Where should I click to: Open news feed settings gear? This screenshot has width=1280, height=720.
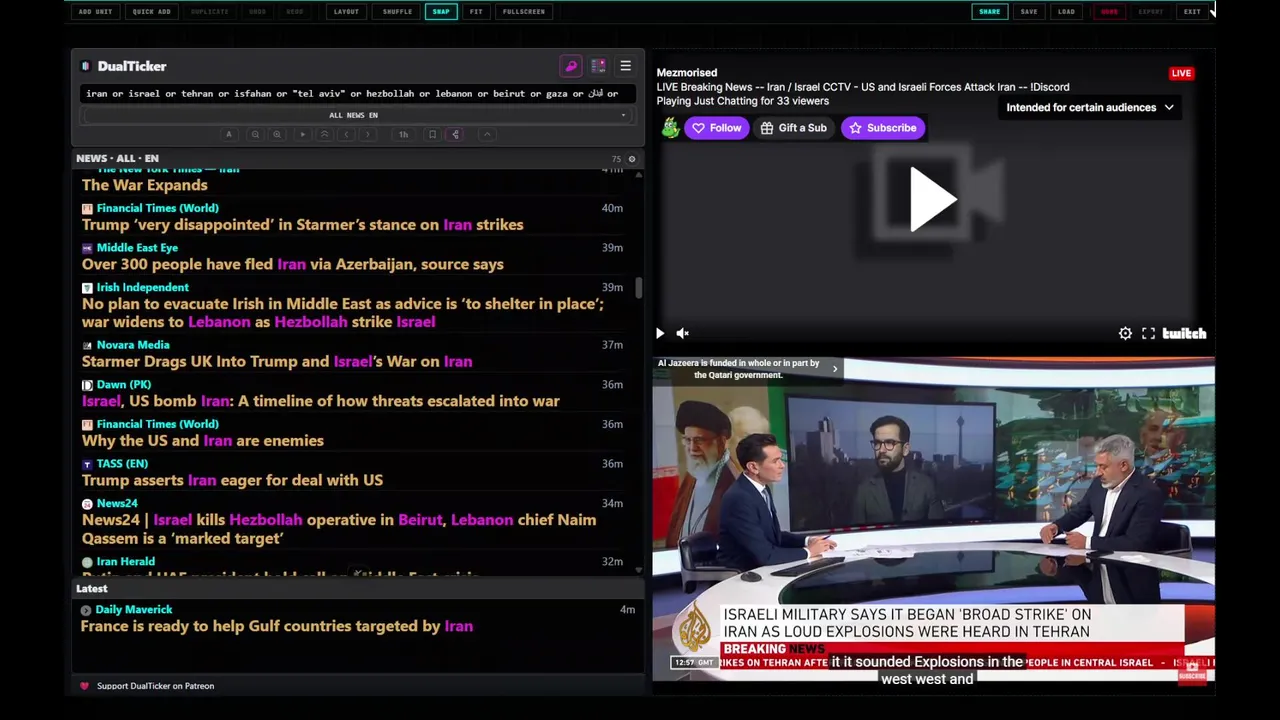click(631, 159)
